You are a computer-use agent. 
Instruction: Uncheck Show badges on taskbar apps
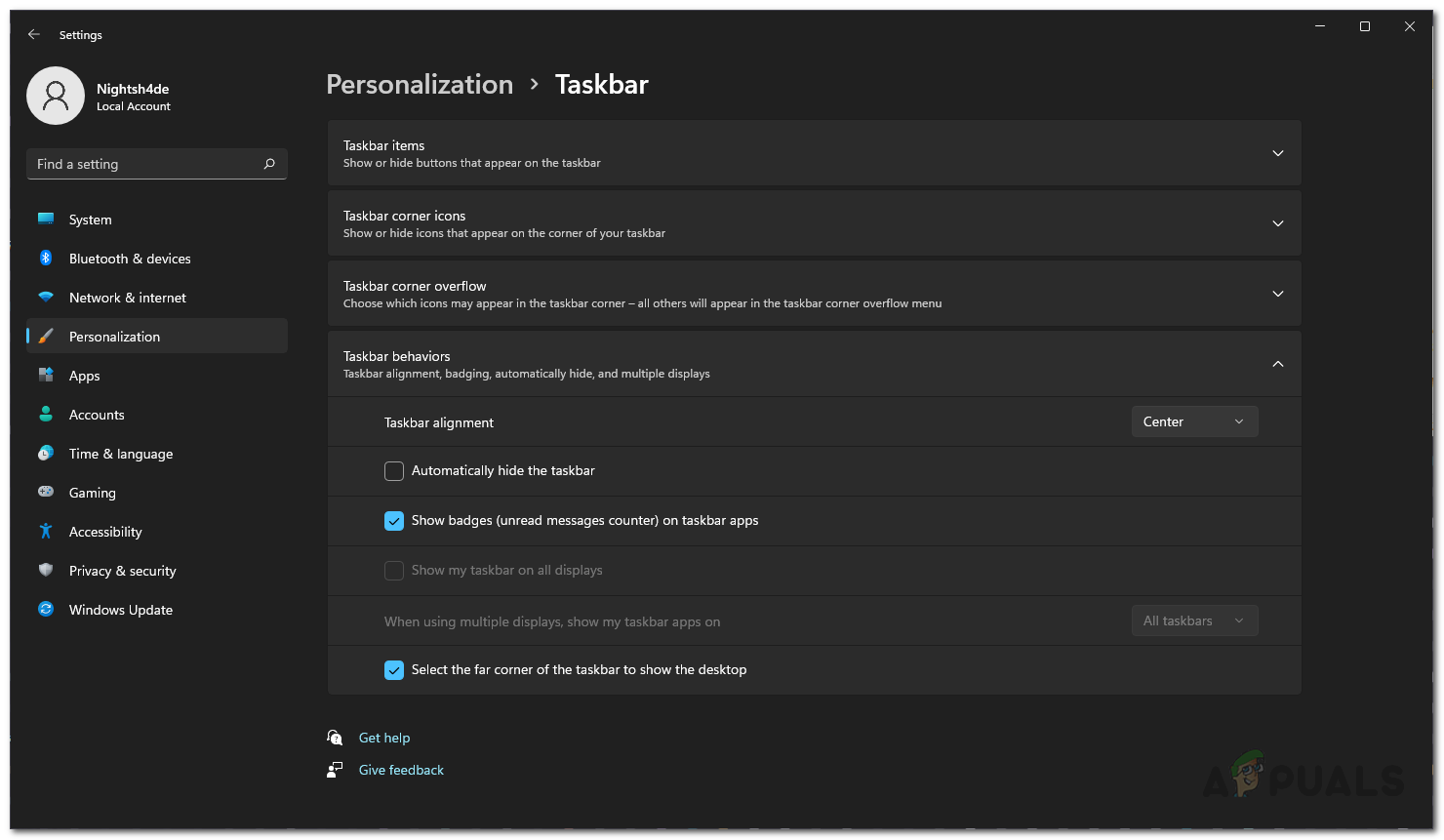(x=394, y=521)
